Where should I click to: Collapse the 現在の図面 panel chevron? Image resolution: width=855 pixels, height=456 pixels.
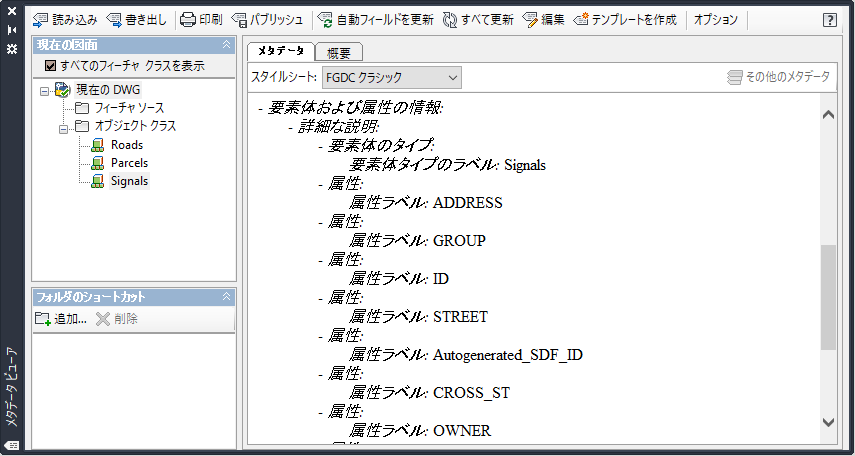coord(227,45)
